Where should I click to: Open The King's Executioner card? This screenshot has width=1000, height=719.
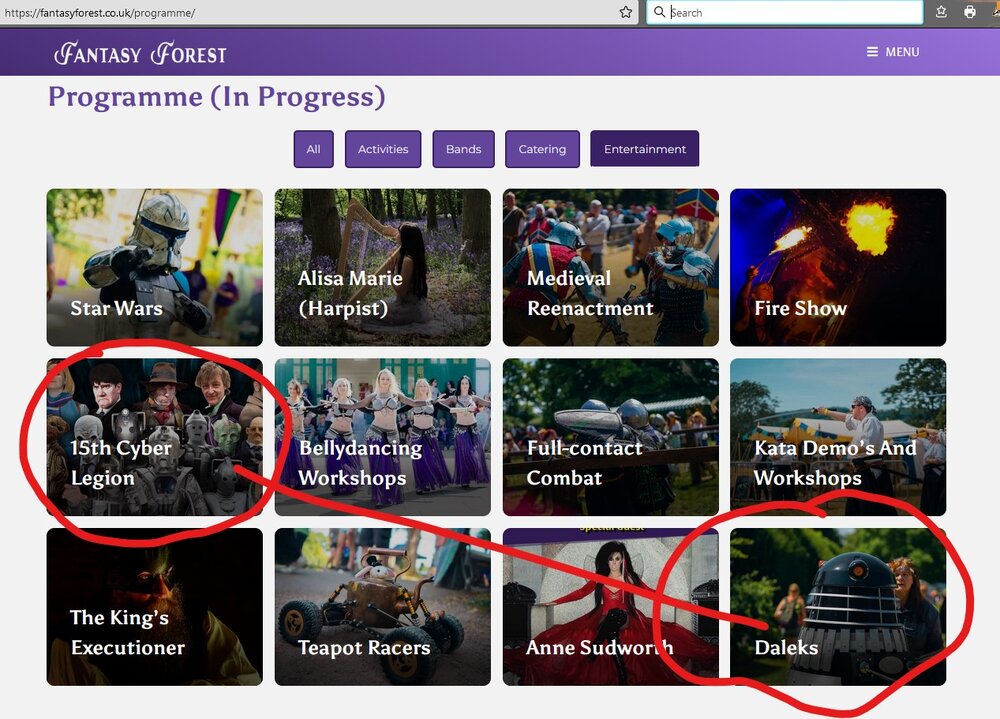(x=154, y=607)
